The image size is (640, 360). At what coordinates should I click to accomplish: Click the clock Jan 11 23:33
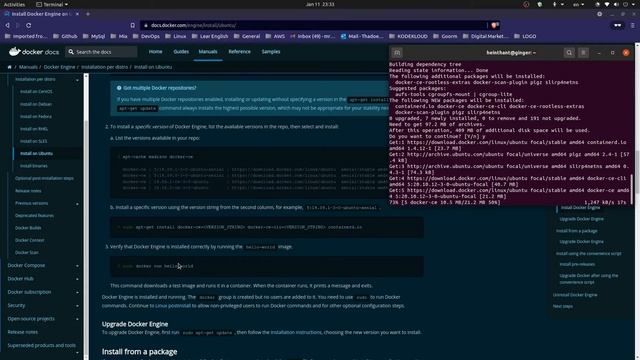(x=320, y=4)
